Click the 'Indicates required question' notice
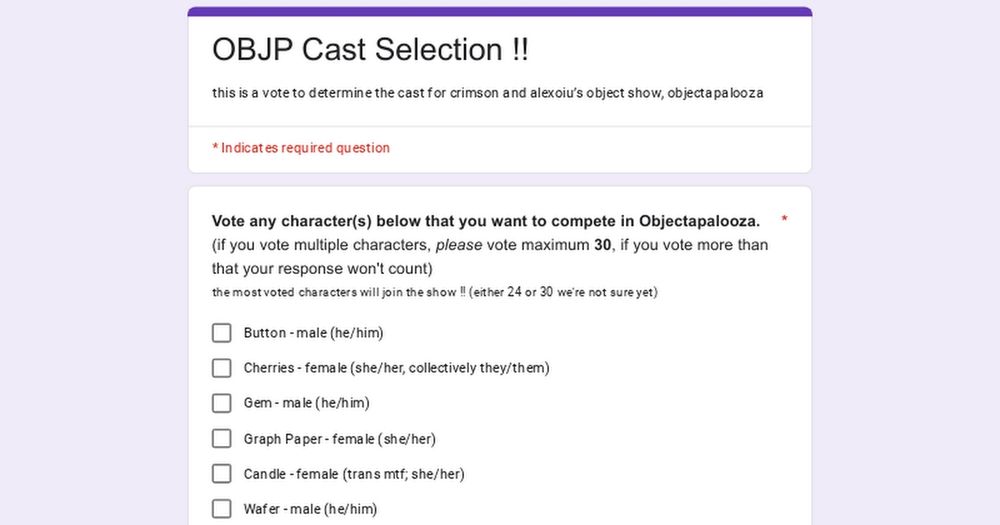This screenshot has height=525, width=1000. (x=300, y=148)
